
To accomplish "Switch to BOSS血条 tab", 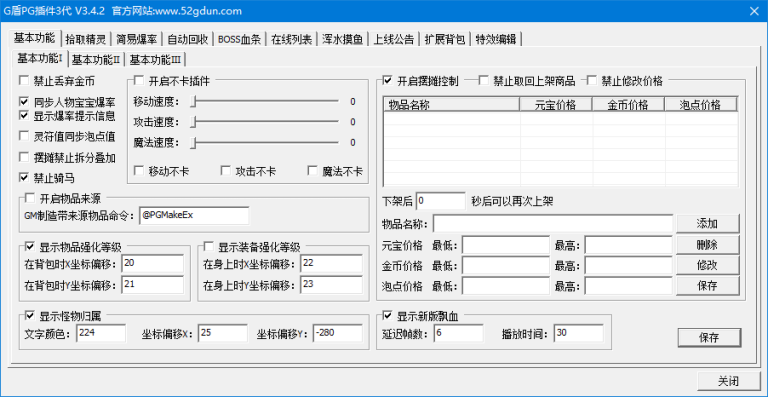I will (240, 40).
